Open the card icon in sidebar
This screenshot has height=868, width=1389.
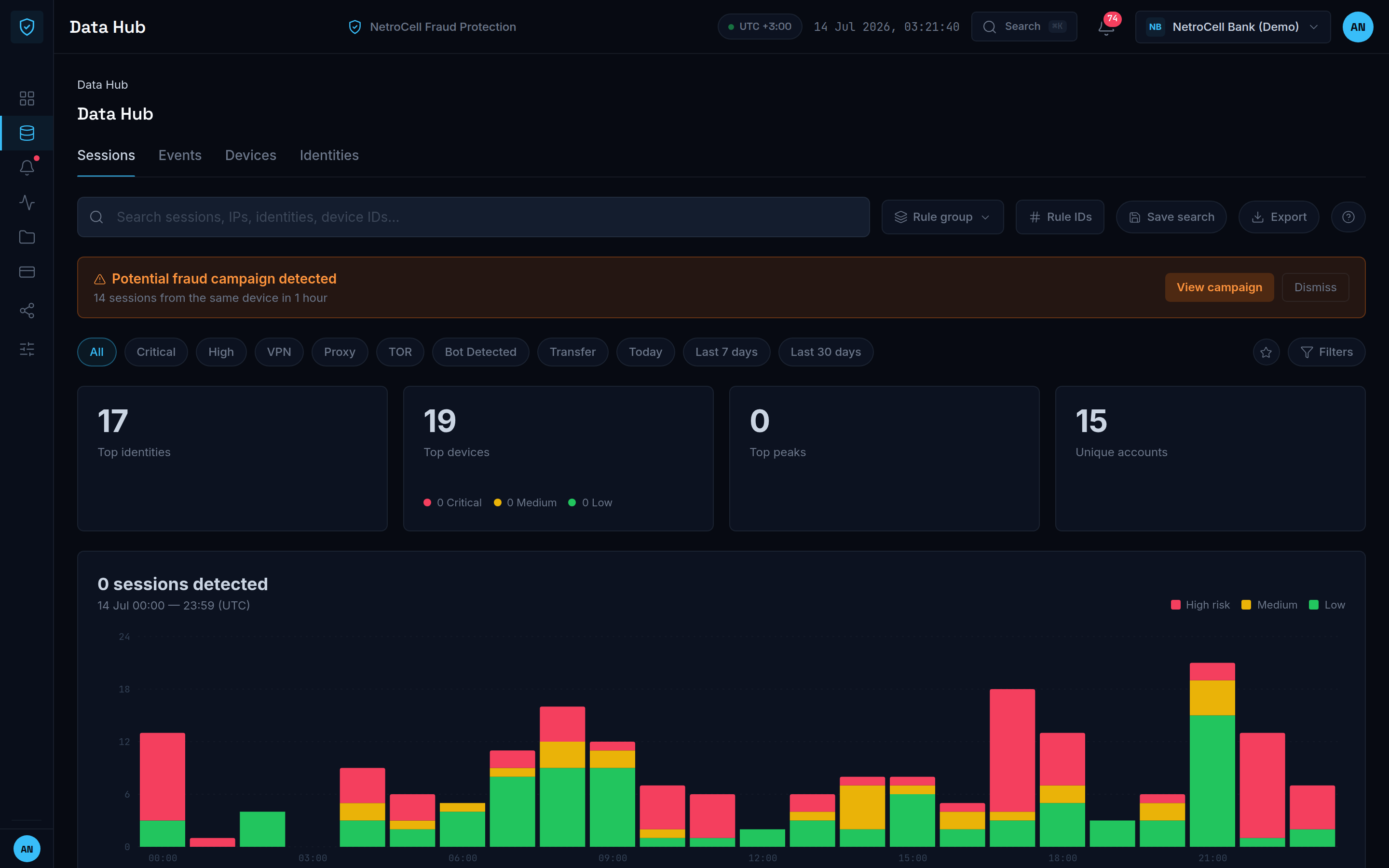27,271
